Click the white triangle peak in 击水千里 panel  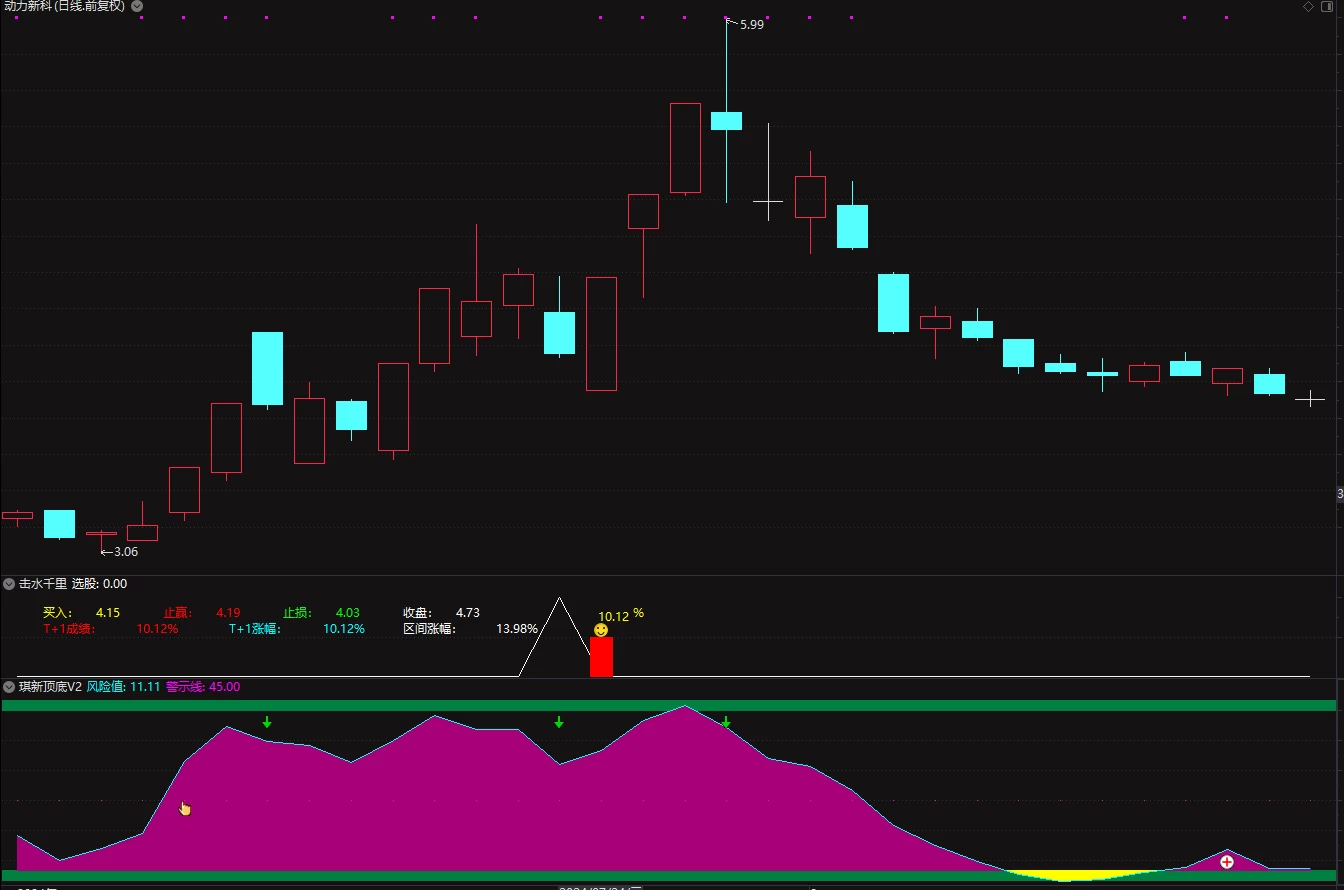point(559,600)
